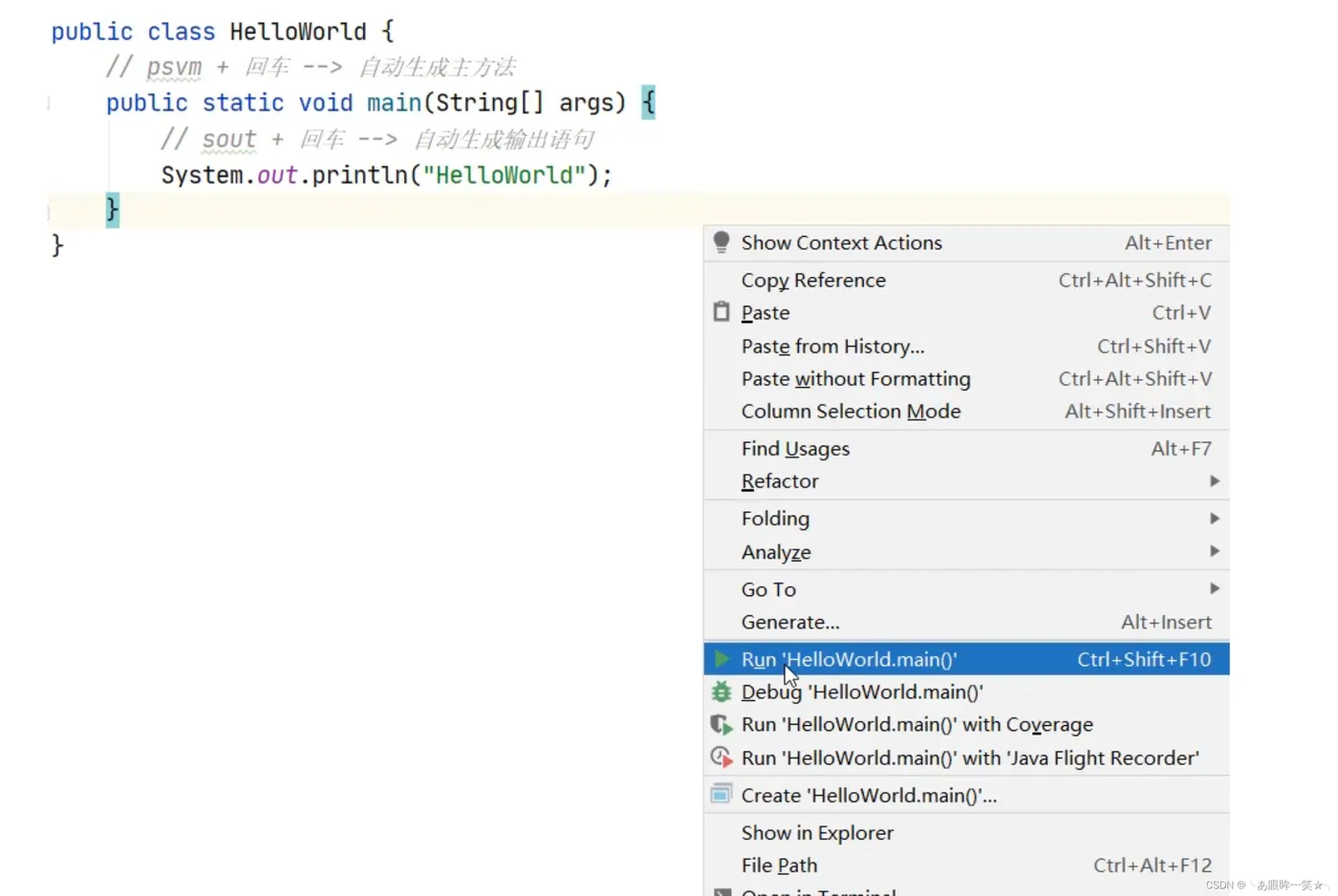Click the final closing brace of class
This screenshot has height=896, width=1338.
click(x=57, y=245)
